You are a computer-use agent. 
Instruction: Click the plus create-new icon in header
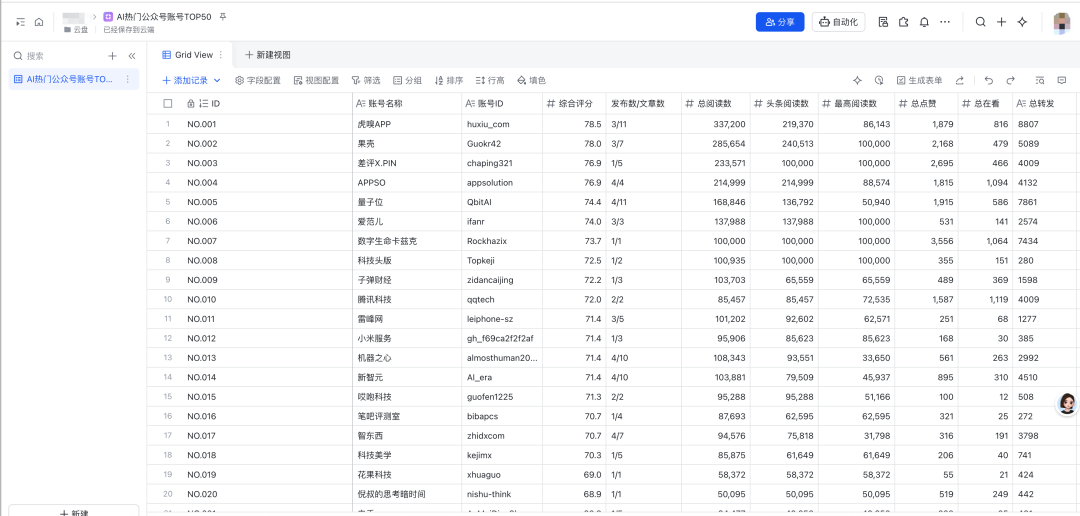[x=1001, y=22]
